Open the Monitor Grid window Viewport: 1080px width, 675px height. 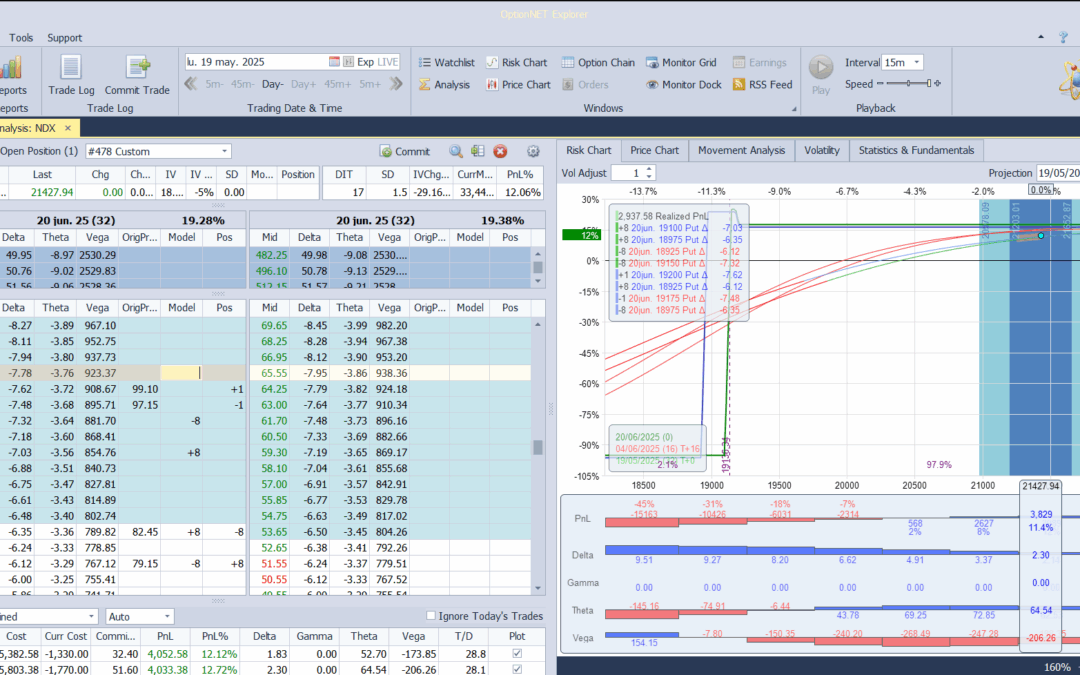click(683, 62)
